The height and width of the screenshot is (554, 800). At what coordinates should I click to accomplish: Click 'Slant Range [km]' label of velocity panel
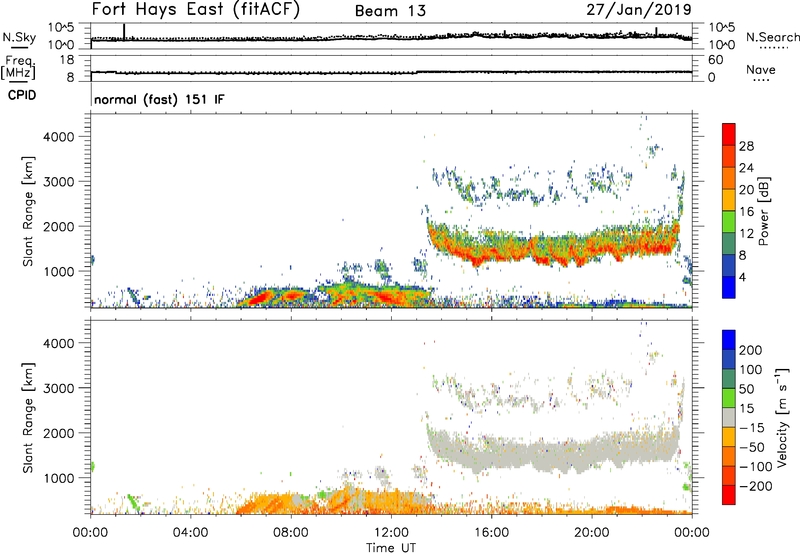[x=28, y=418]
